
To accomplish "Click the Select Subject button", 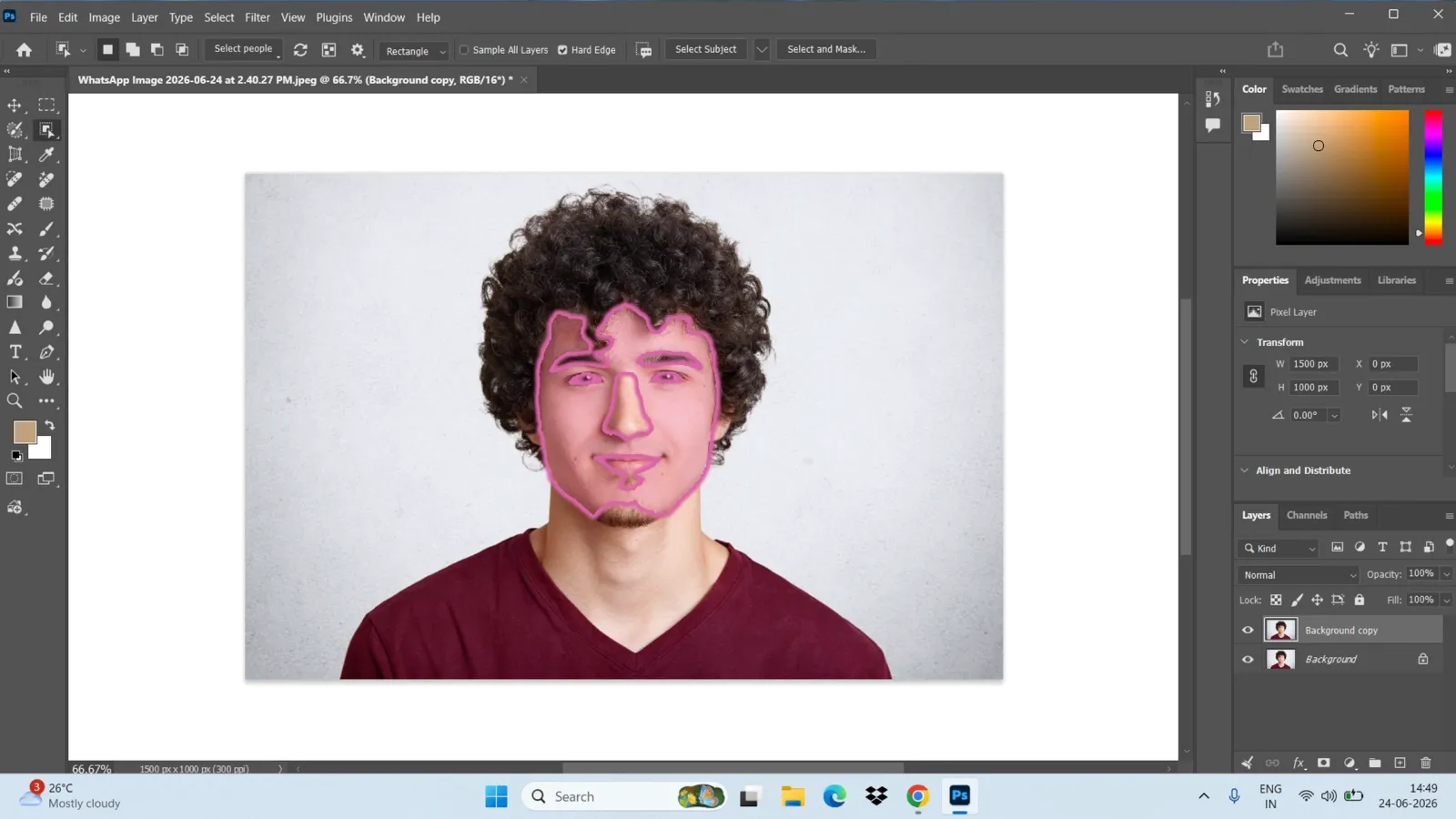I will [705, 49].
